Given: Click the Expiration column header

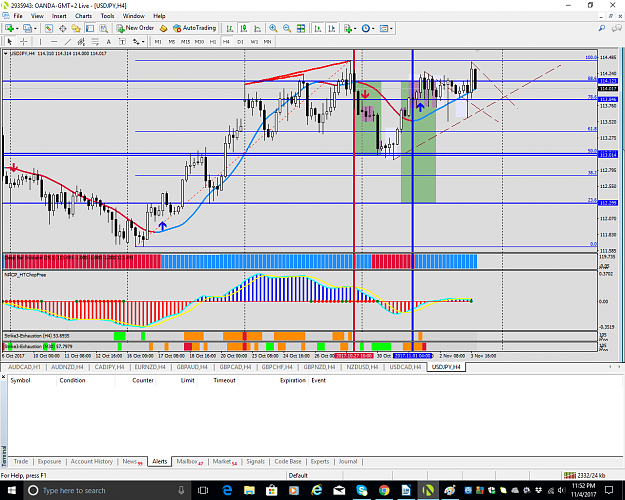Looking at the screenshot, I should pyautogui.click(x=293, y=380).
